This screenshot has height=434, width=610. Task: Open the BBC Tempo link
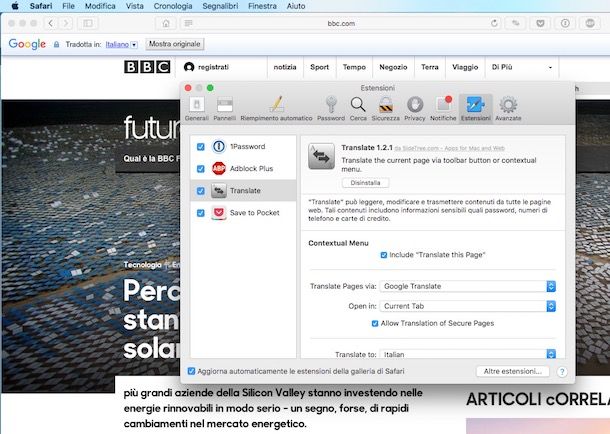pyautogui.click(x=354, y=67)
